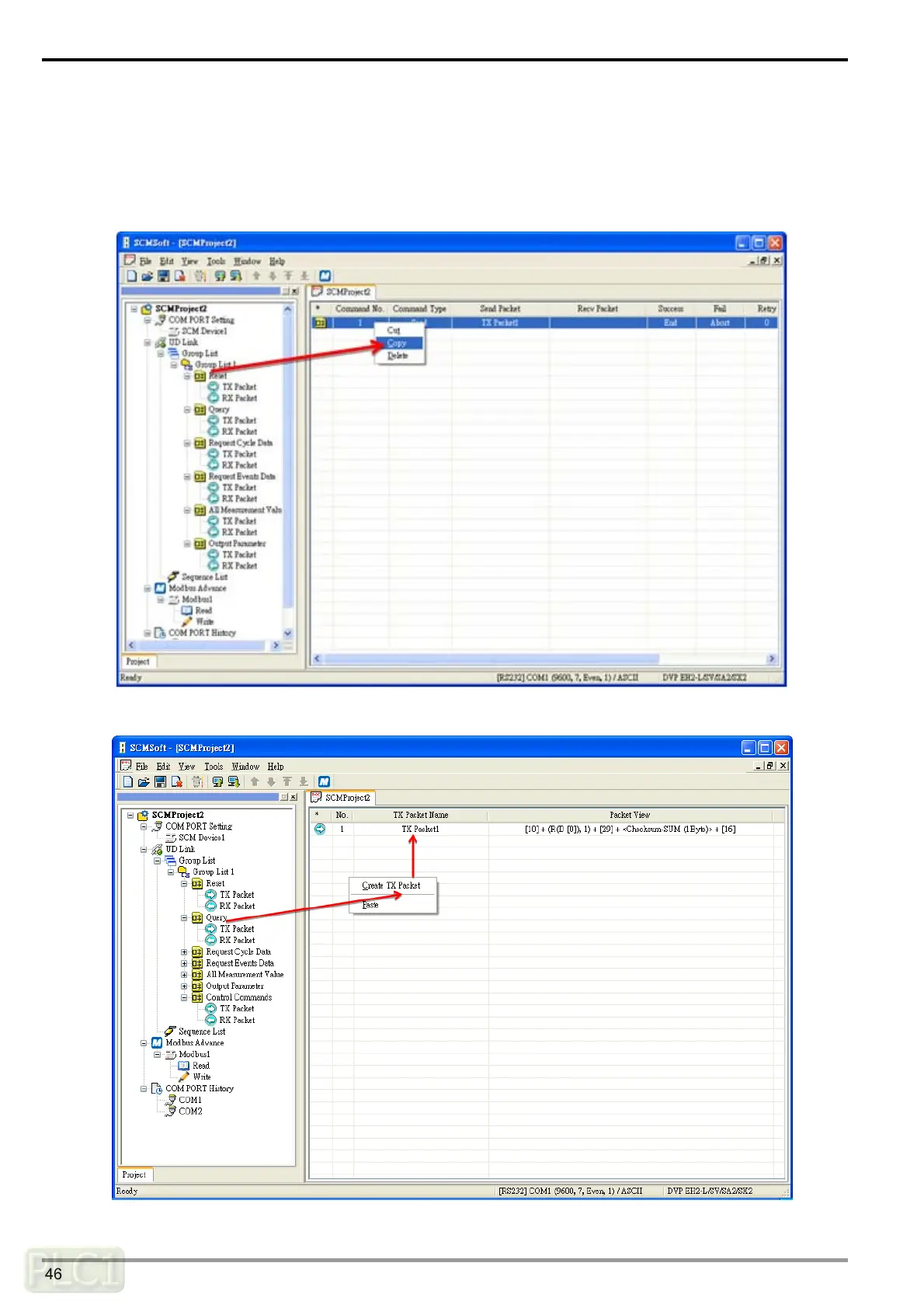Click upper tree horizontal scrollbar right arrow
Image resolution: width=924 pixels, height=1308 pixels.
click(276, 645)
